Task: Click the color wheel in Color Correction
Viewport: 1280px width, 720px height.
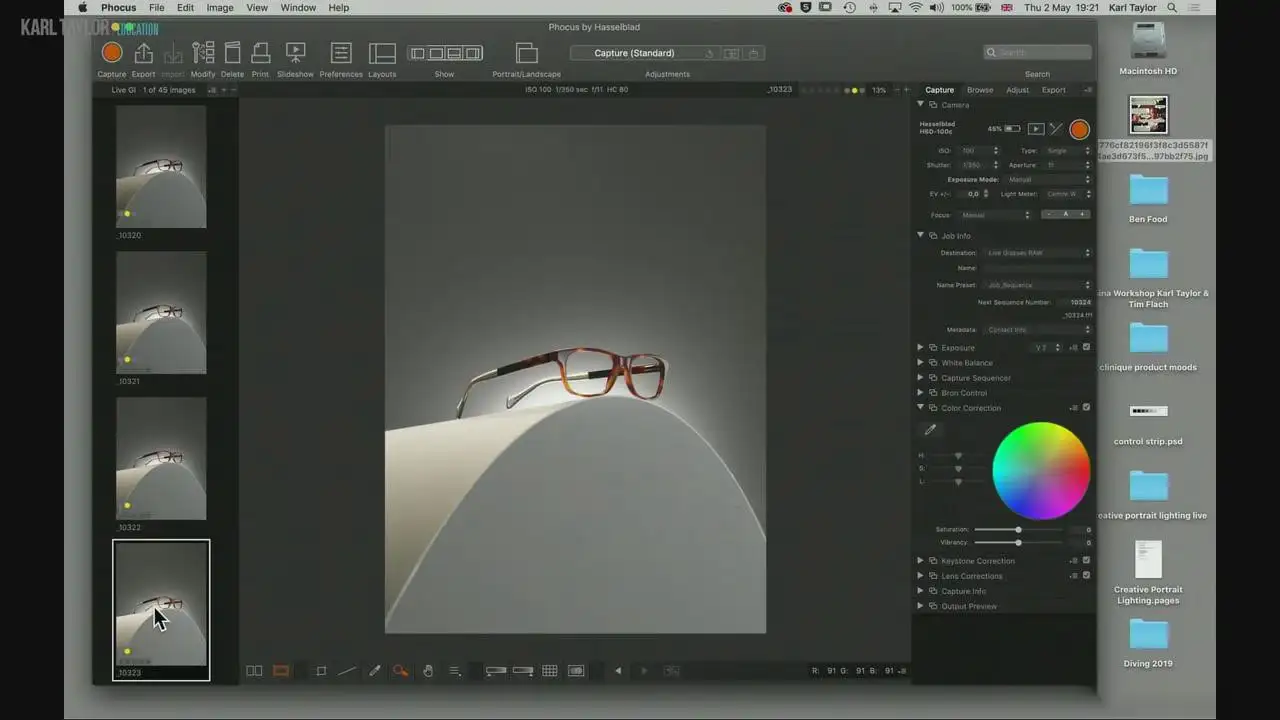Action: click(1041, 471)
